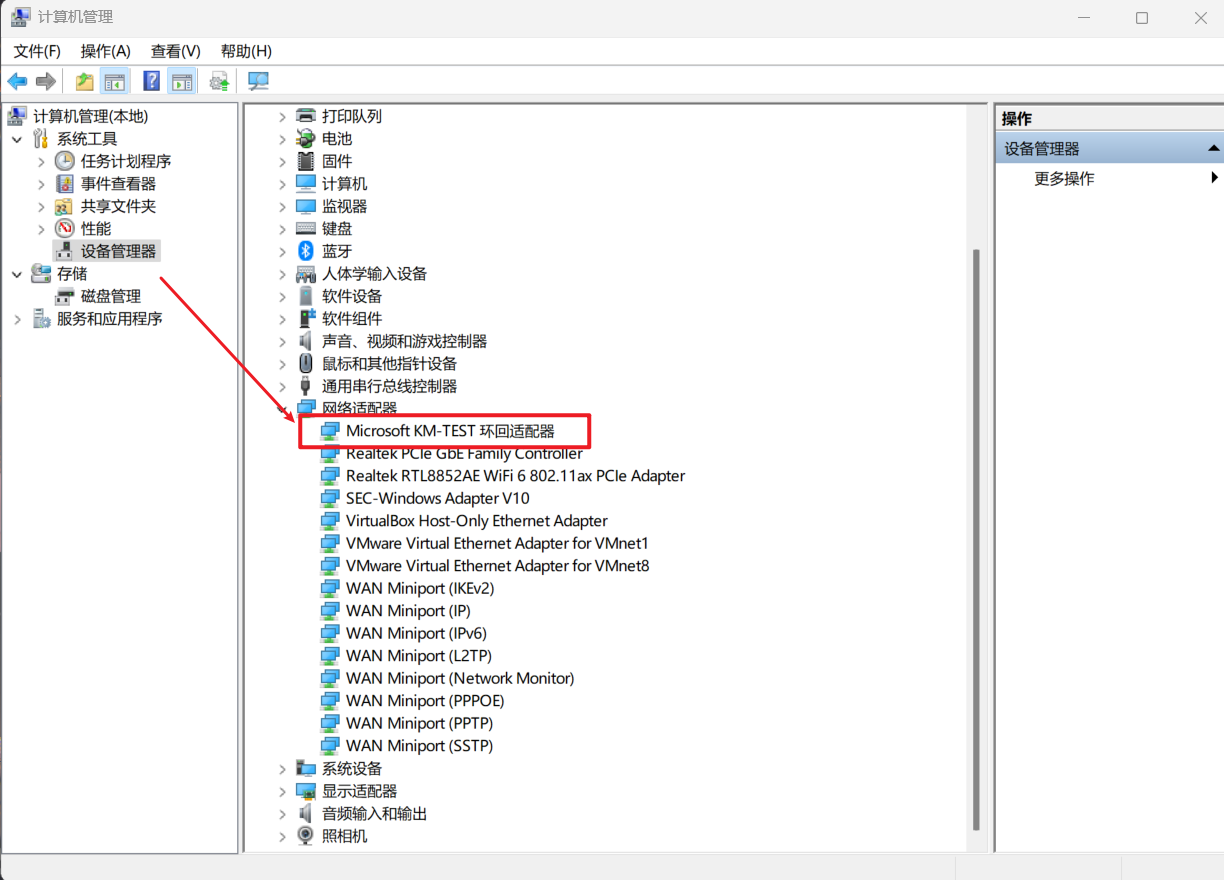Toggle the show/hide console tree toolbar icon

tap(115, 81)
